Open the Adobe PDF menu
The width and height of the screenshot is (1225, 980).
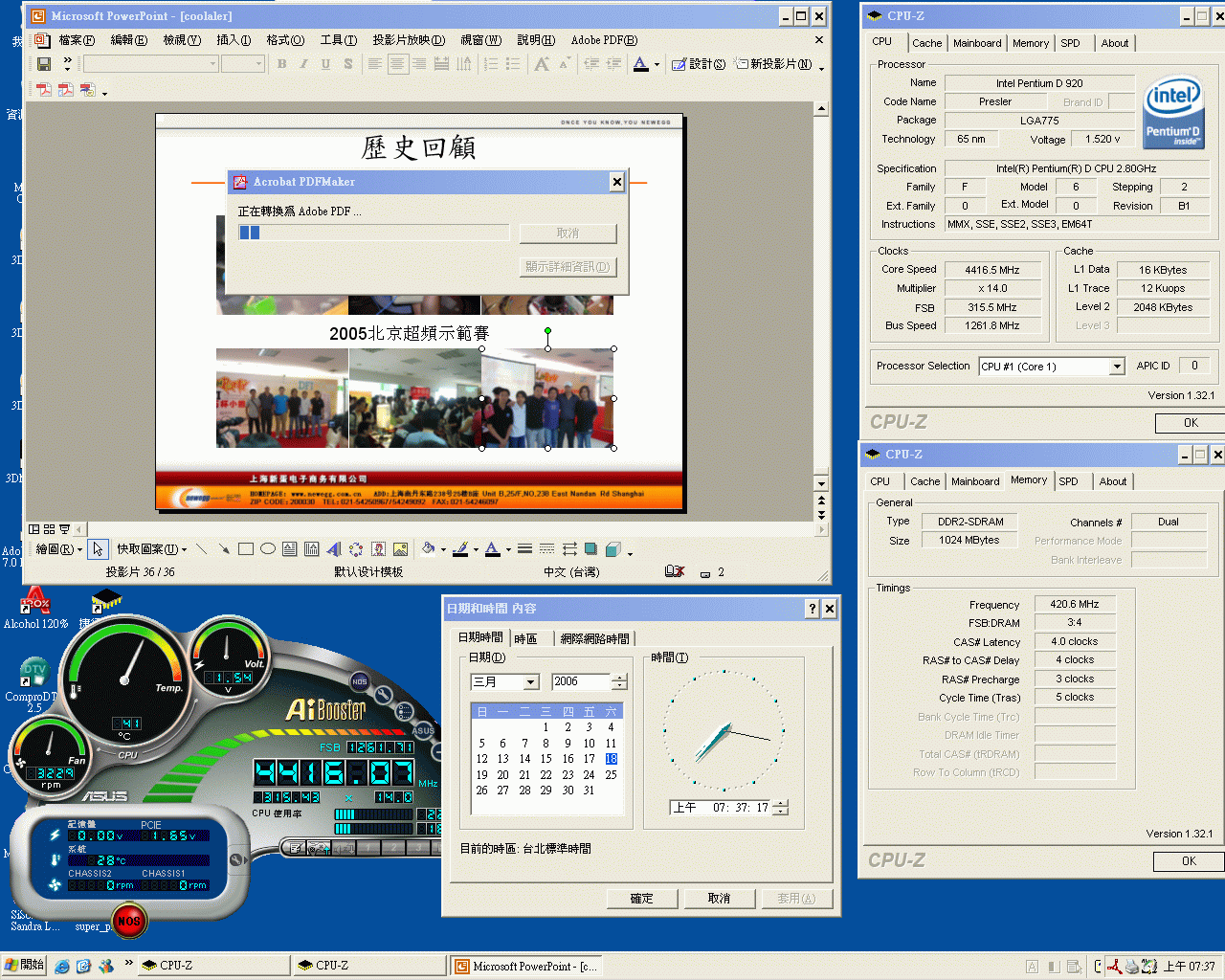click(604, 40)
